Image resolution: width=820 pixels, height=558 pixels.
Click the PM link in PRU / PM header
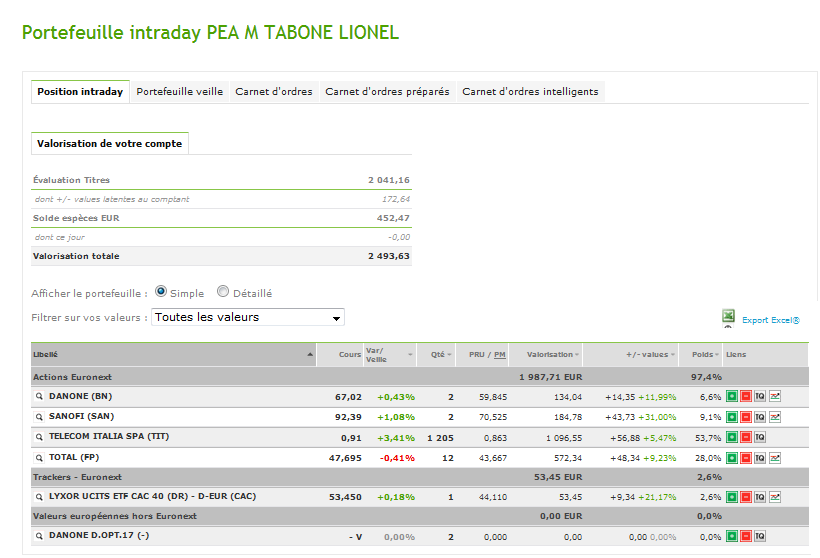pyautogui.click(x=499, y=355)
